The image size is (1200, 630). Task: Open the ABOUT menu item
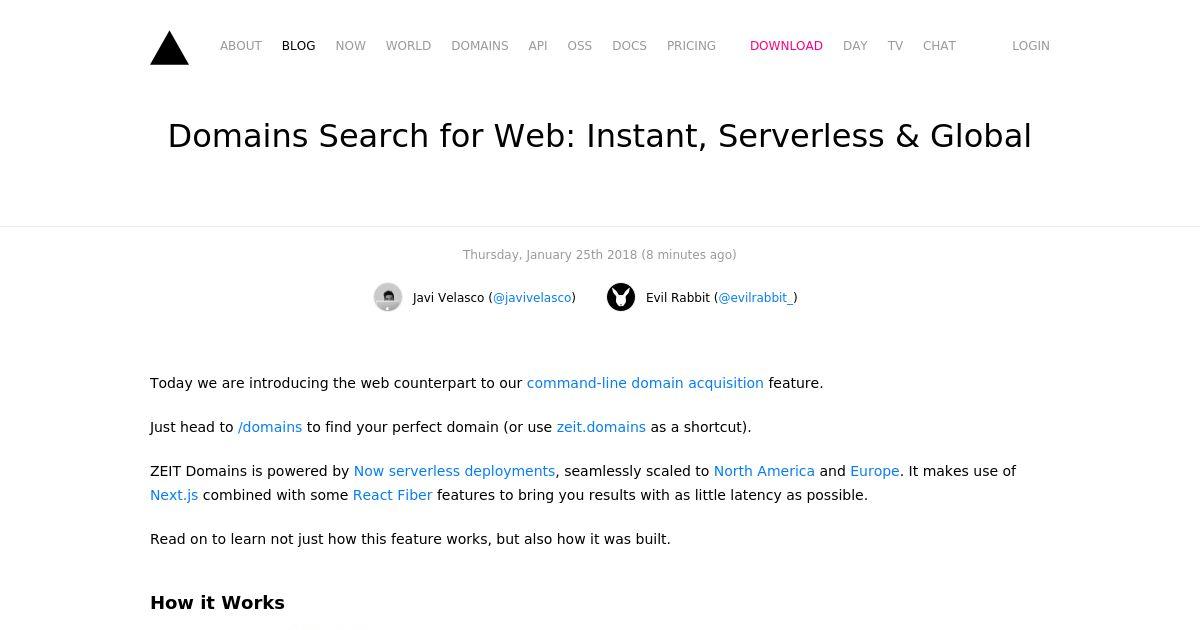[x=241, y=46]
